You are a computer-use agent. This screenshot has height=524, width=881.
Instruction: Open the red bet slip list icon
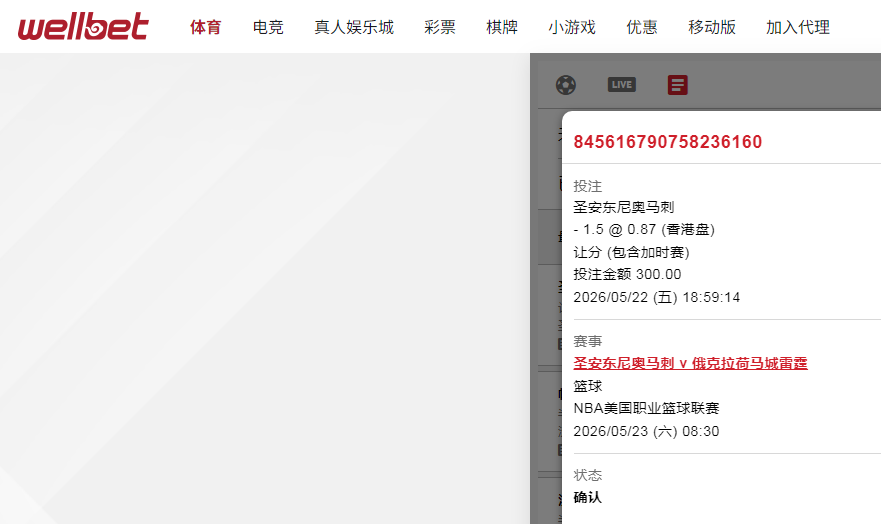678,85
